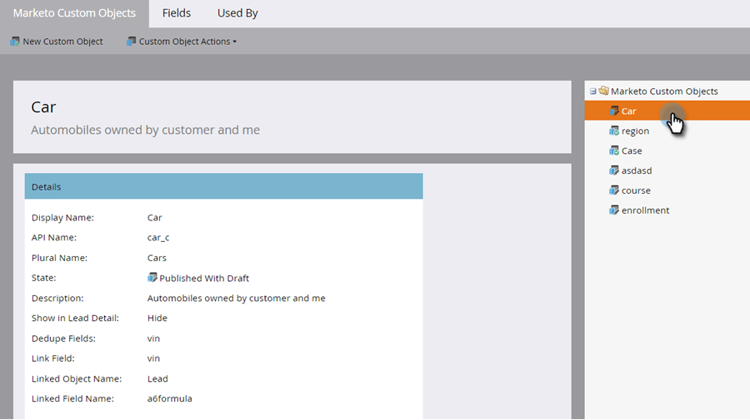Click the Linked Field Name label
This screenshot has height=420, width=750.
(73, 398)
